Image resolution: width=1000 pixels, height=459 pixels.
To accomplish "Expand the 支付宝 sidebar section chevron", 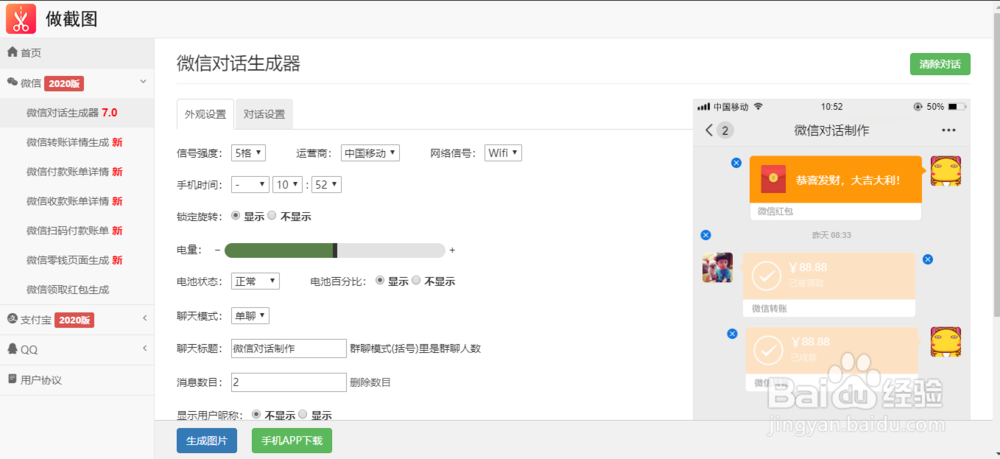I will pos(145,319).
